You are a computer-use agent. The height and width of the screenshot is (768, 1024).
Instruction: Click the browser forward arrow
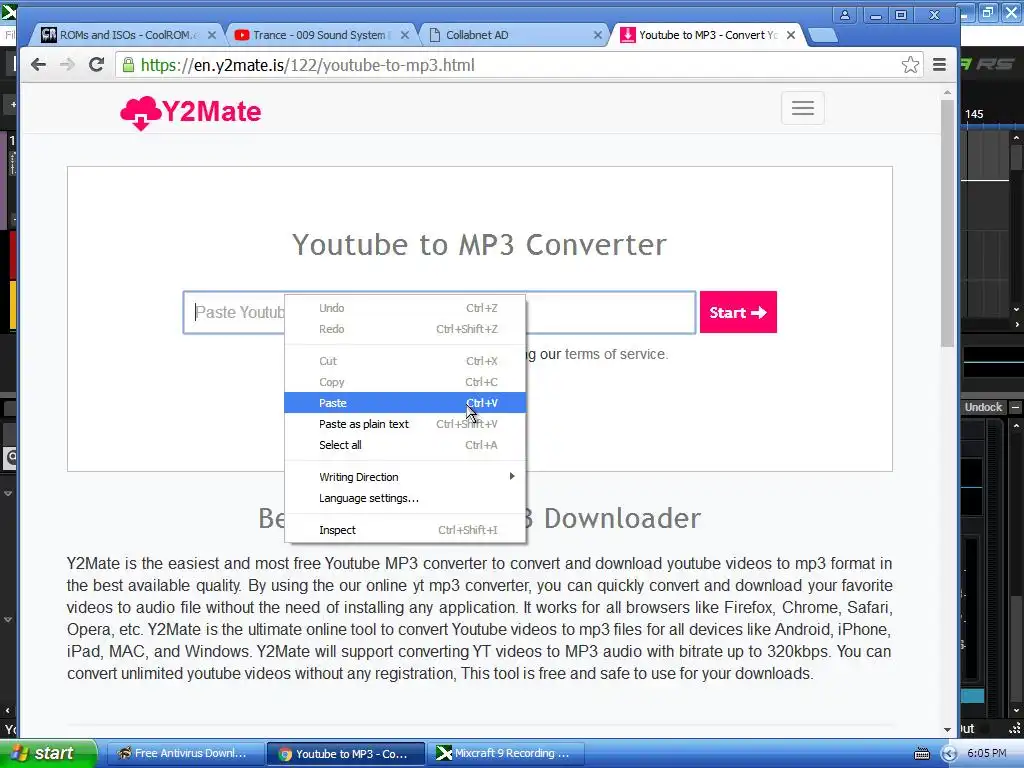(67, 64)
